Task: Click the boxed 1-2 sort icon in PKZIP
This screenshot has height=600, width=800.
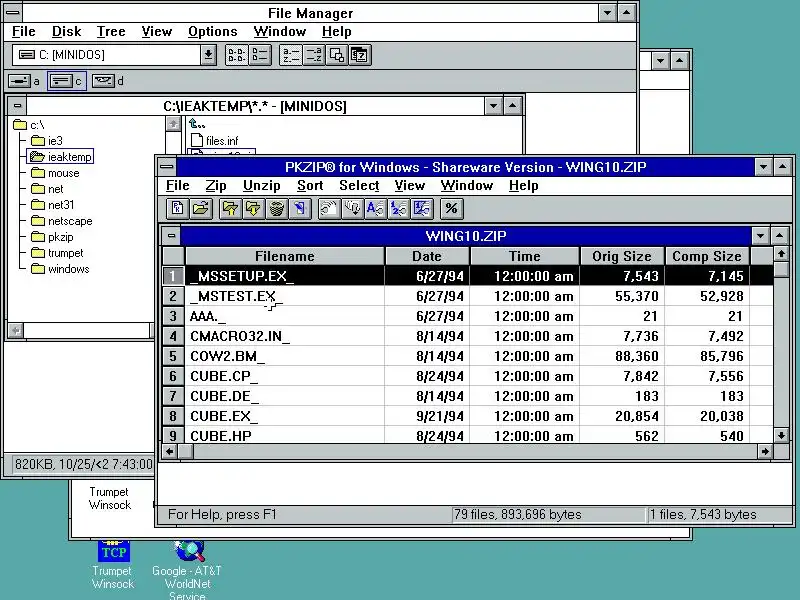Action: click(422, 208)
